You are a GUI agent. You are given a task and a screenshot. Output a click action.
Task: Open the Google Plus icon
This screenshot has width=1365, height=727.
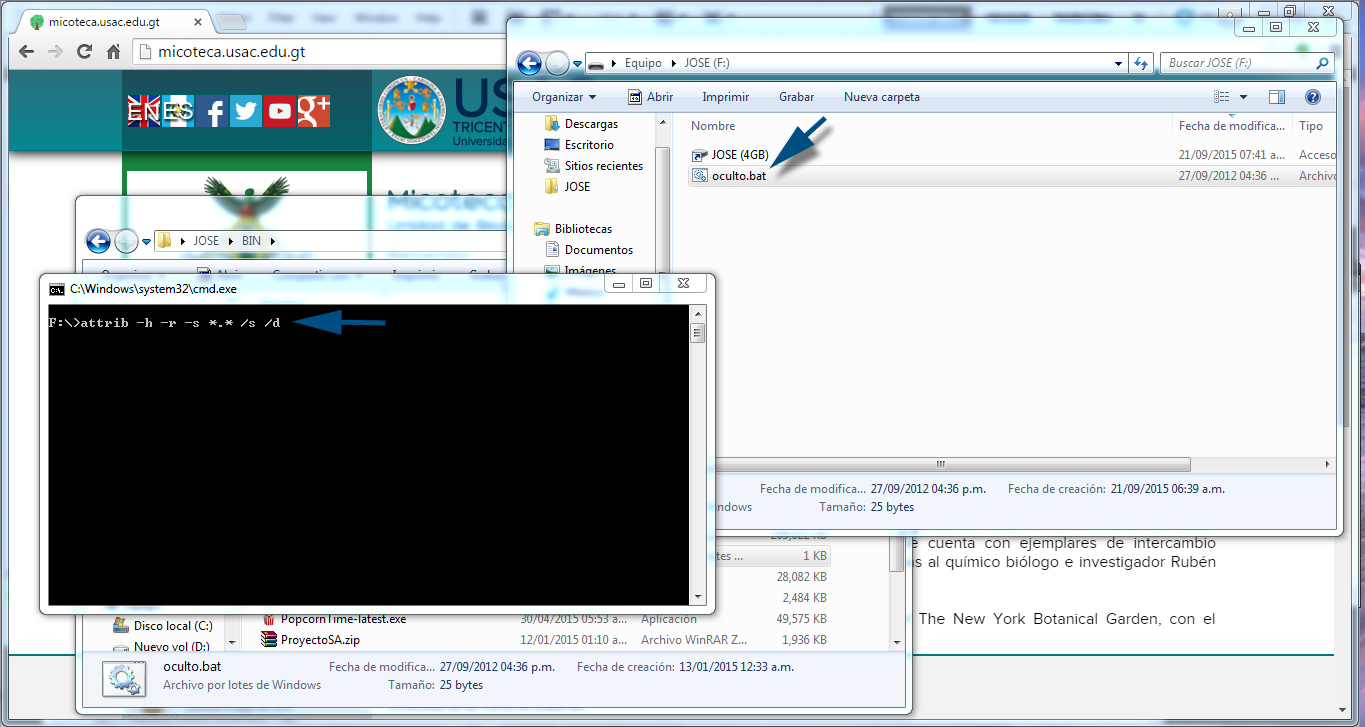[x=313, y=111]
